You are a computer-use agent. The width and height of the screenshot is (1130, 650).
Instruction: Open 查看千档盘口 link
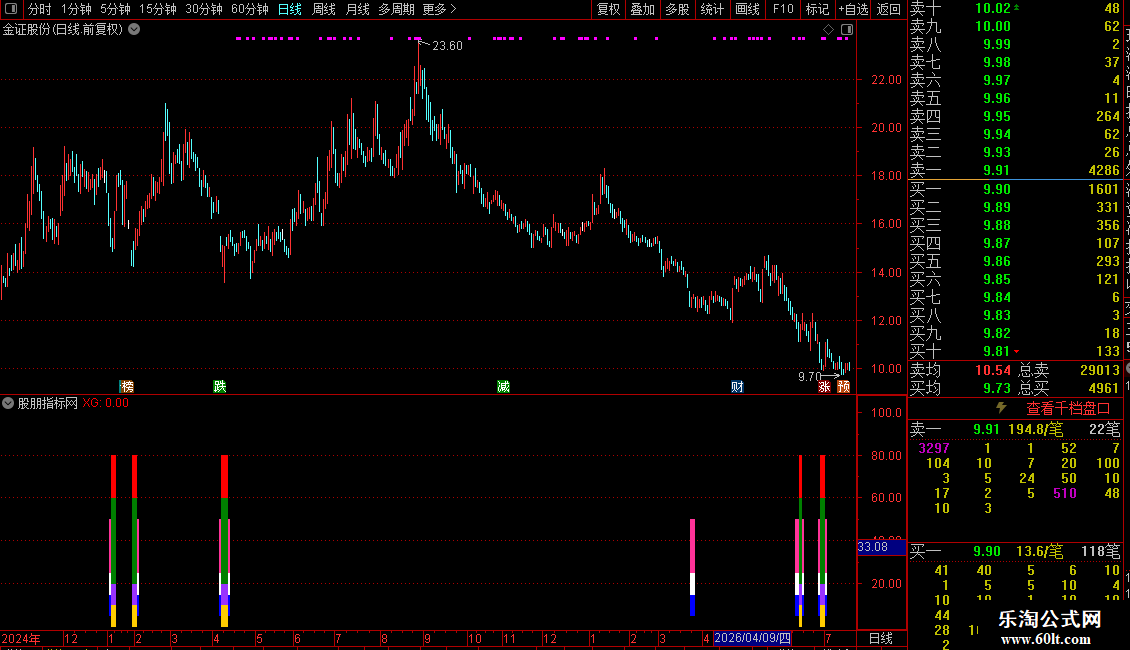(1068, 409)
